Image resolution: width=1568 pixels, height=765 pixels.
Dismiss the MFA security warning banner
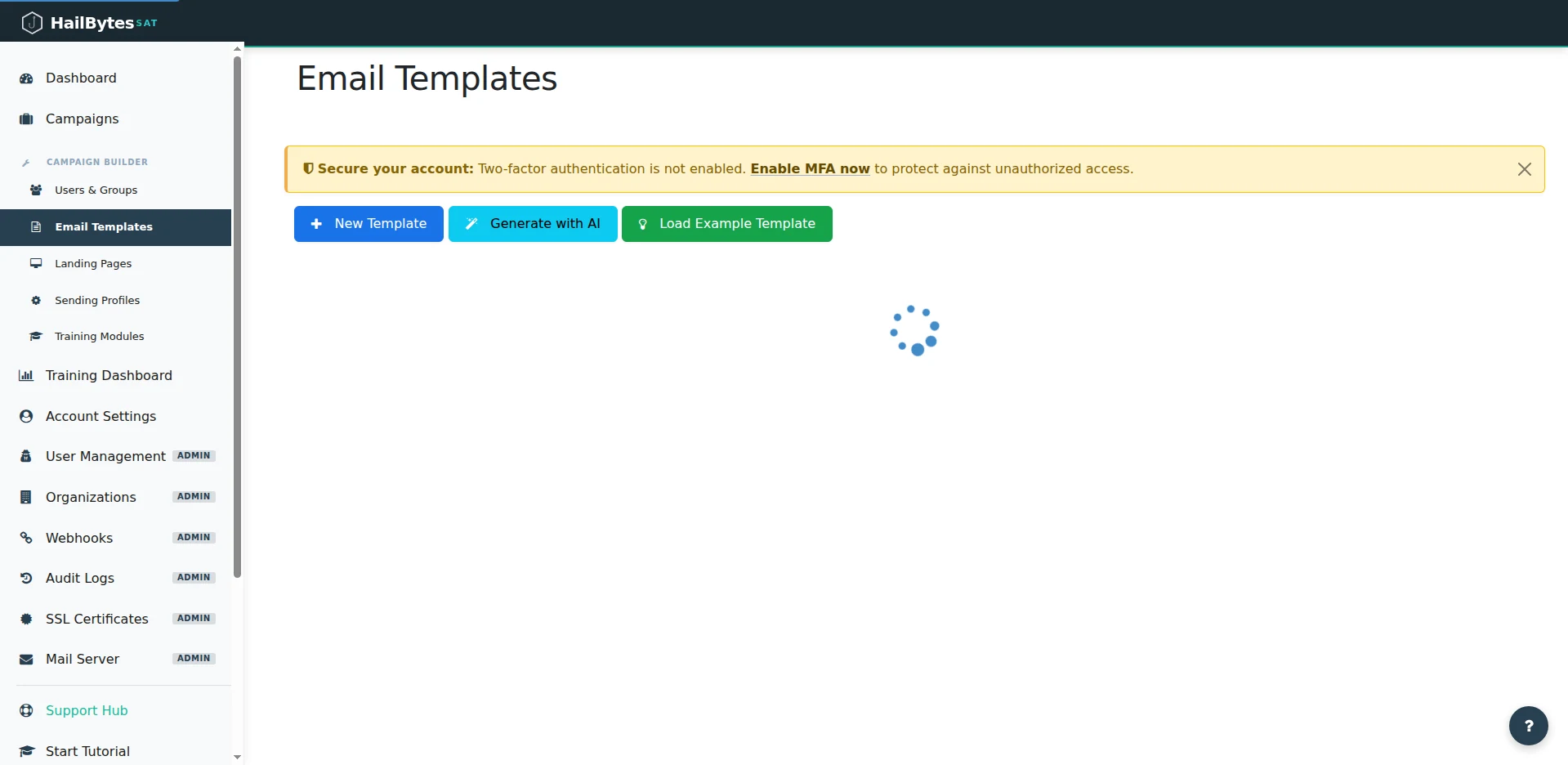(1524, 169)
